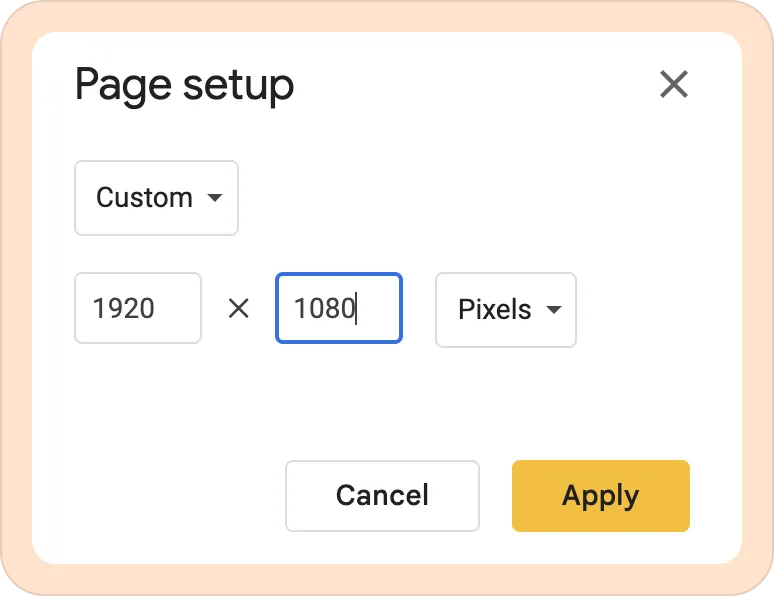Click the arrow beside Custom
Viewport: 774px width, 596px height.
tap(215, 198)
